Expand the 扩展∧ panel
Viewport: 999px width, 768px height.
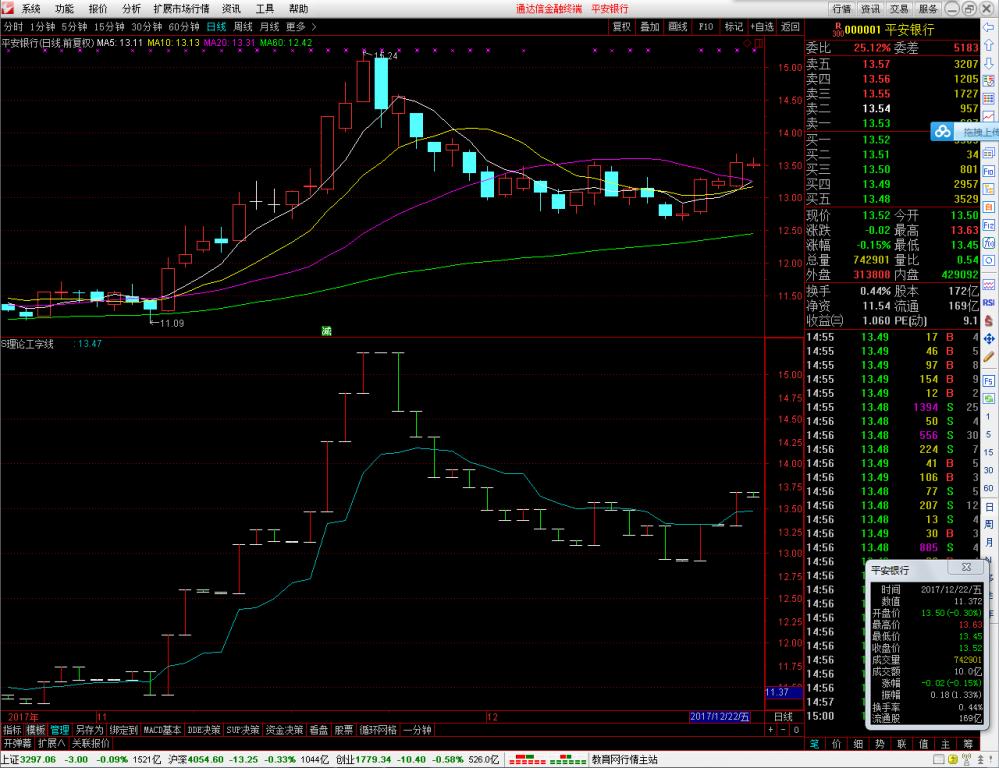click(x=51, y=743)
